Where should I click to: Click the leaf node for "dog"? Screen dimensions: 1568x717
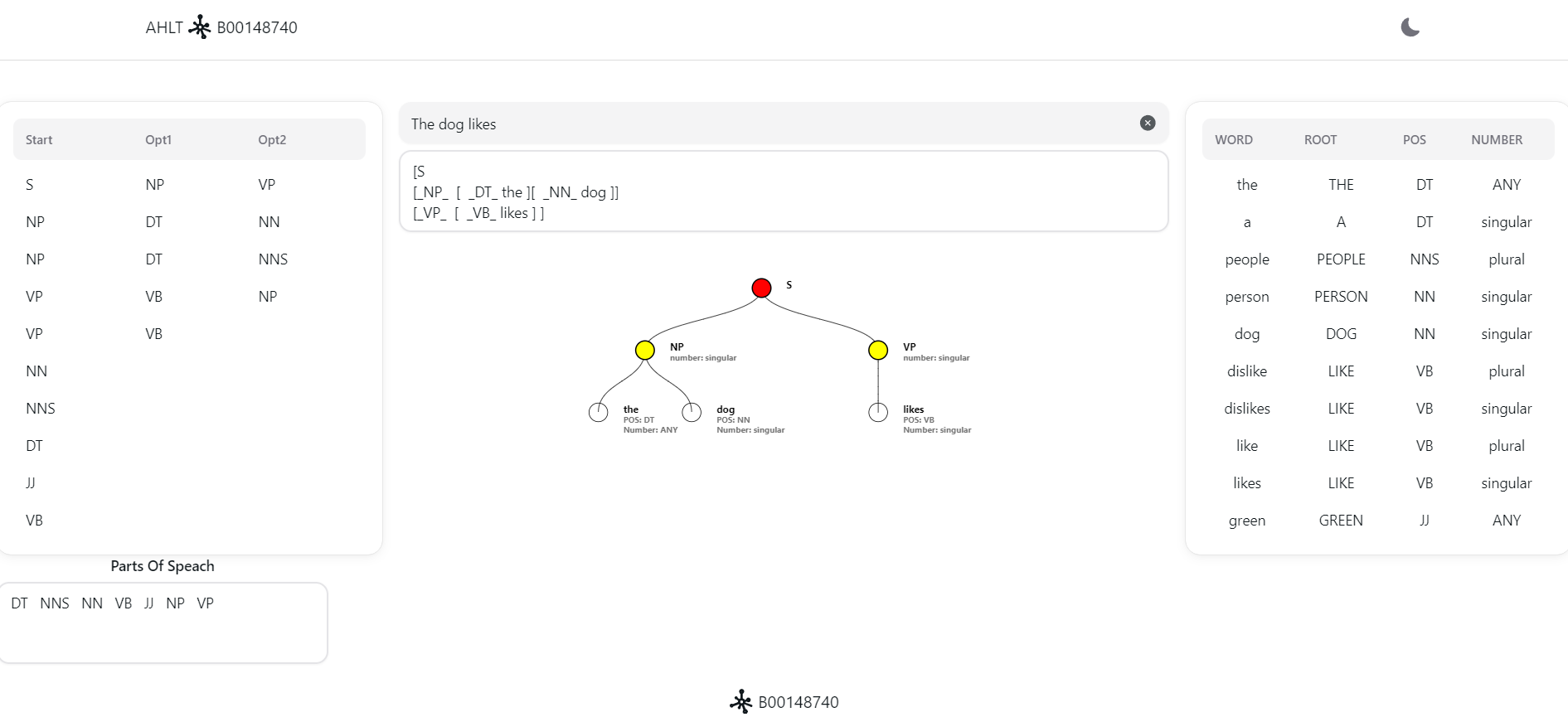point(692,412)
